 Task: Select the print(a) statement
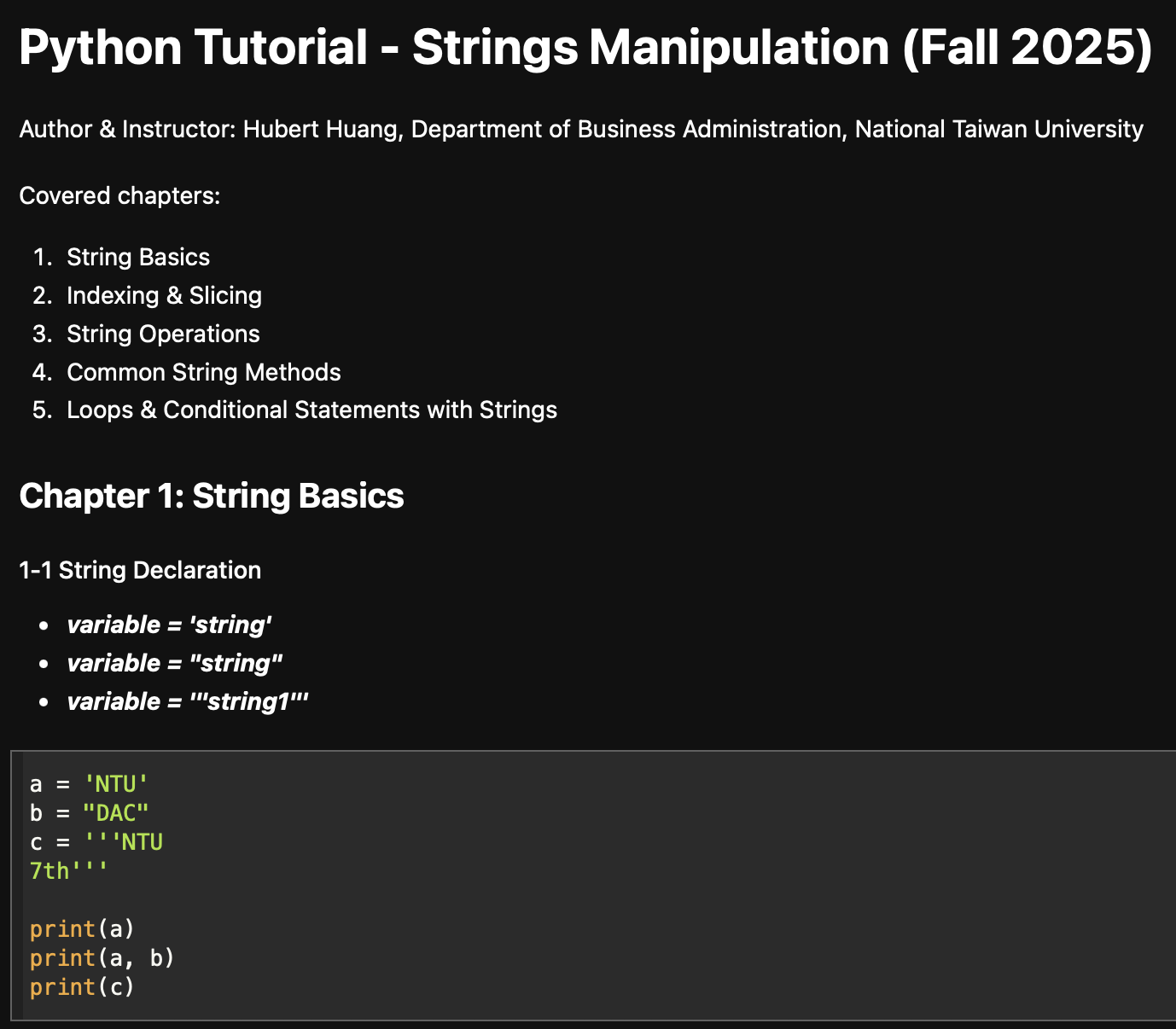point(82,929)
